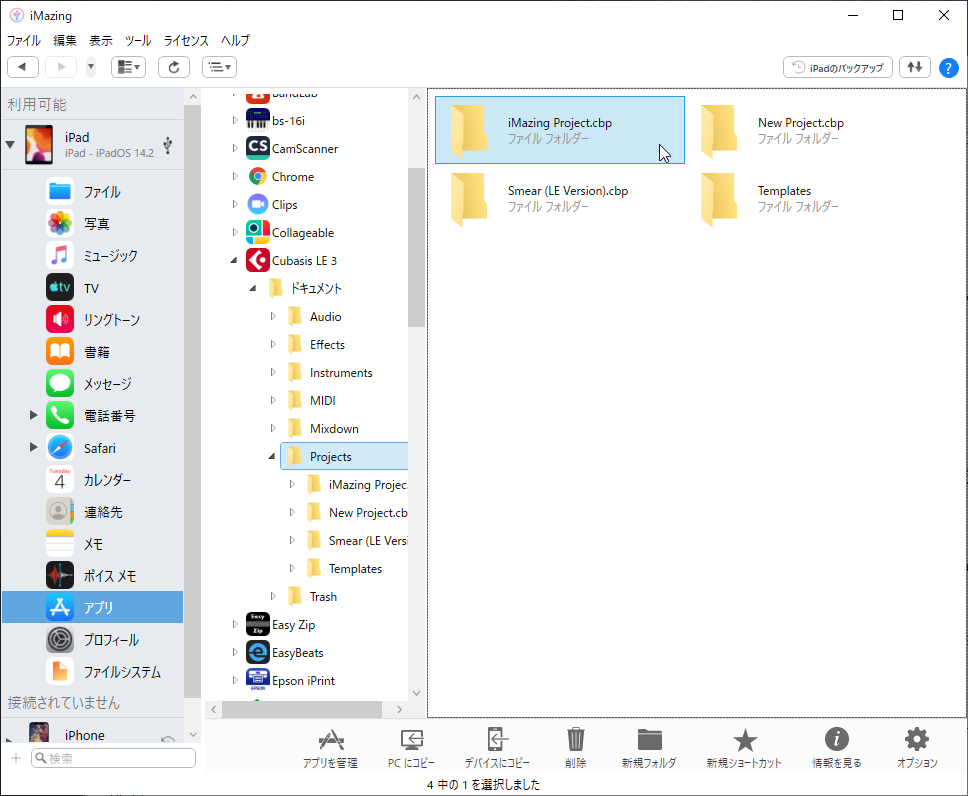Expand Safari sidebar entry
This screenshot has height=796, width=968.
pos(34,447)
